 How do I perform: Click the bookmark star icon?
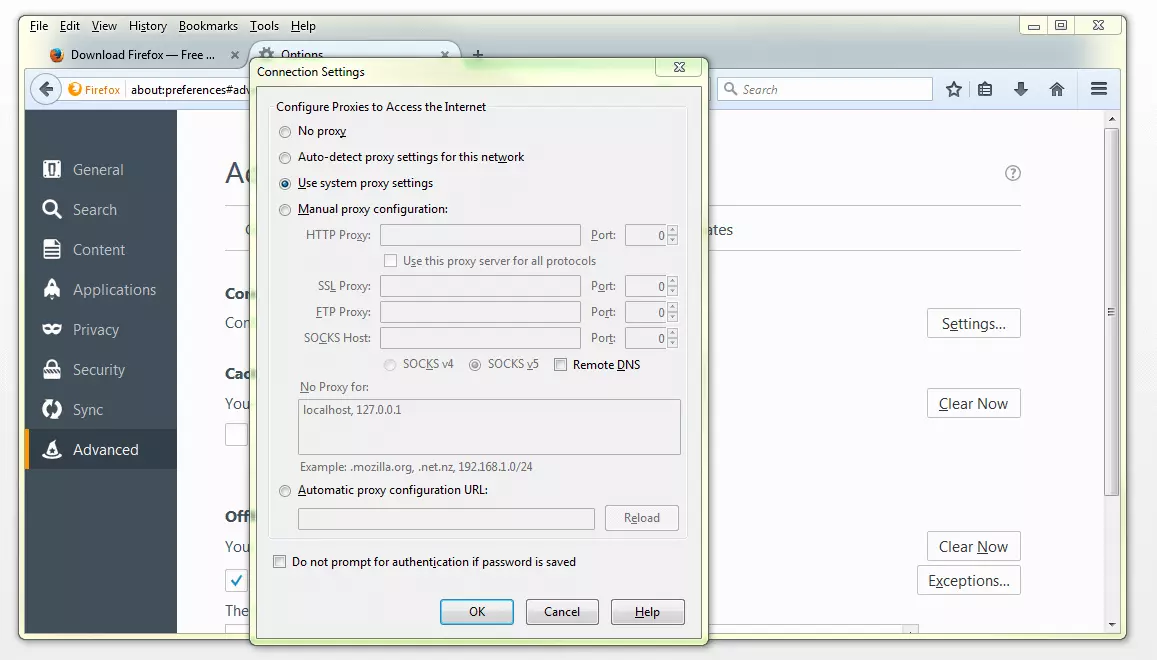pos(953,89)
